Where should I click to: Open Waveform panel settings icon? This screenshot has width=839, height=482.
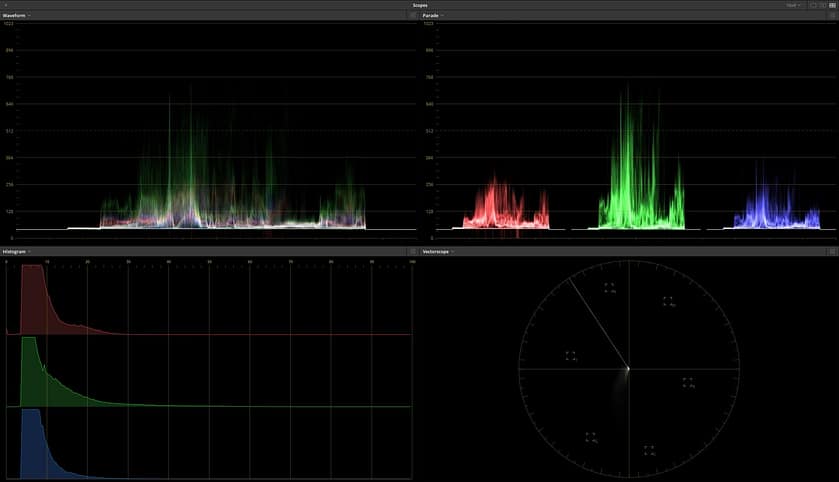click(x=413, y=16)
